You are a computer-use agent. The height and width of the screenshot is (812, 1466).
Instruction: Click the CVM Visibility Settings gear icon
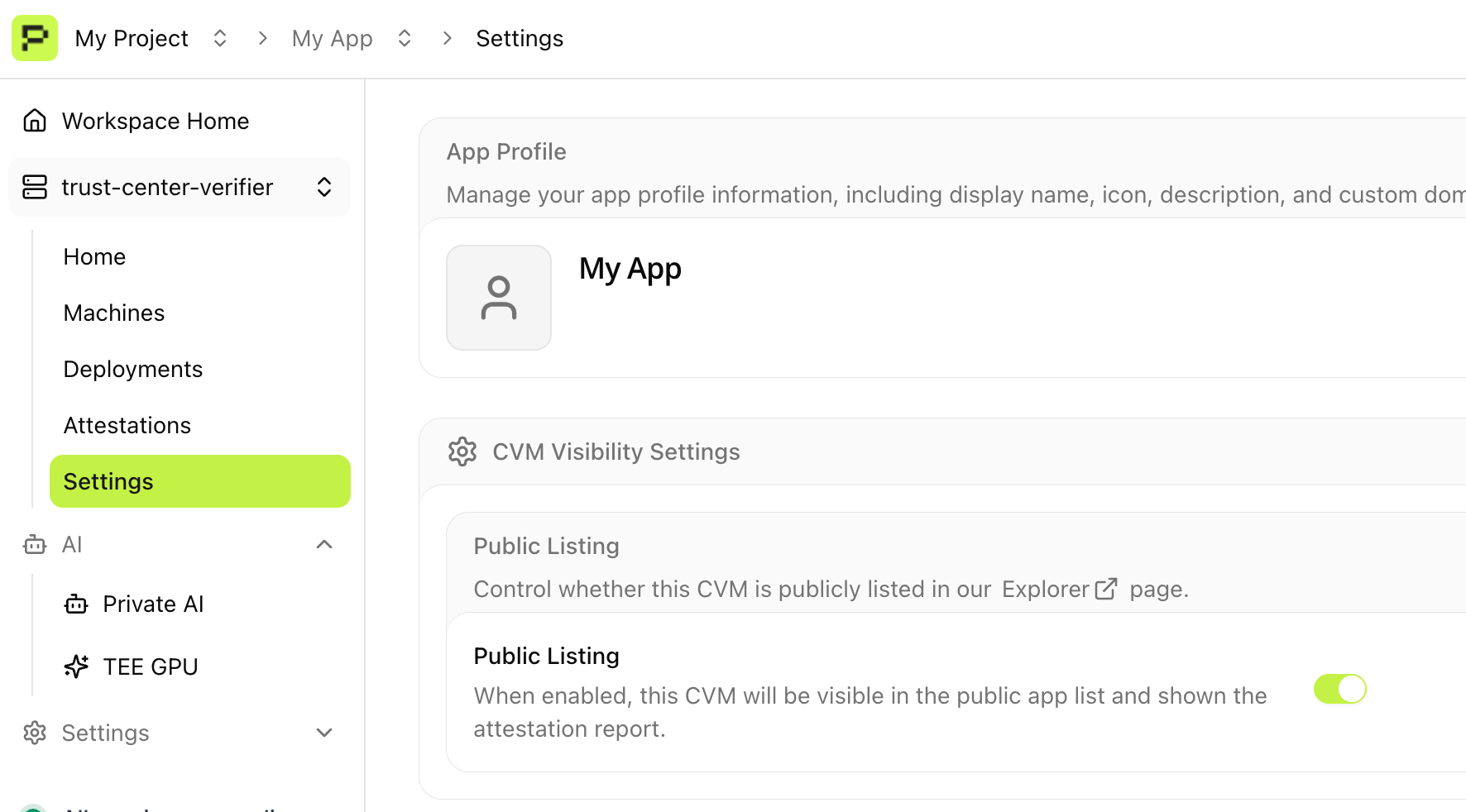pyautogui.click(x=462, y=451)
